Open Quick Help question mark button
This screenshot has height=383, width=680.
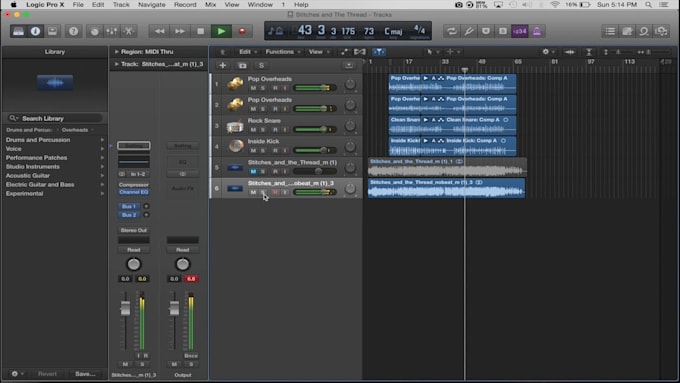[74, 31]
